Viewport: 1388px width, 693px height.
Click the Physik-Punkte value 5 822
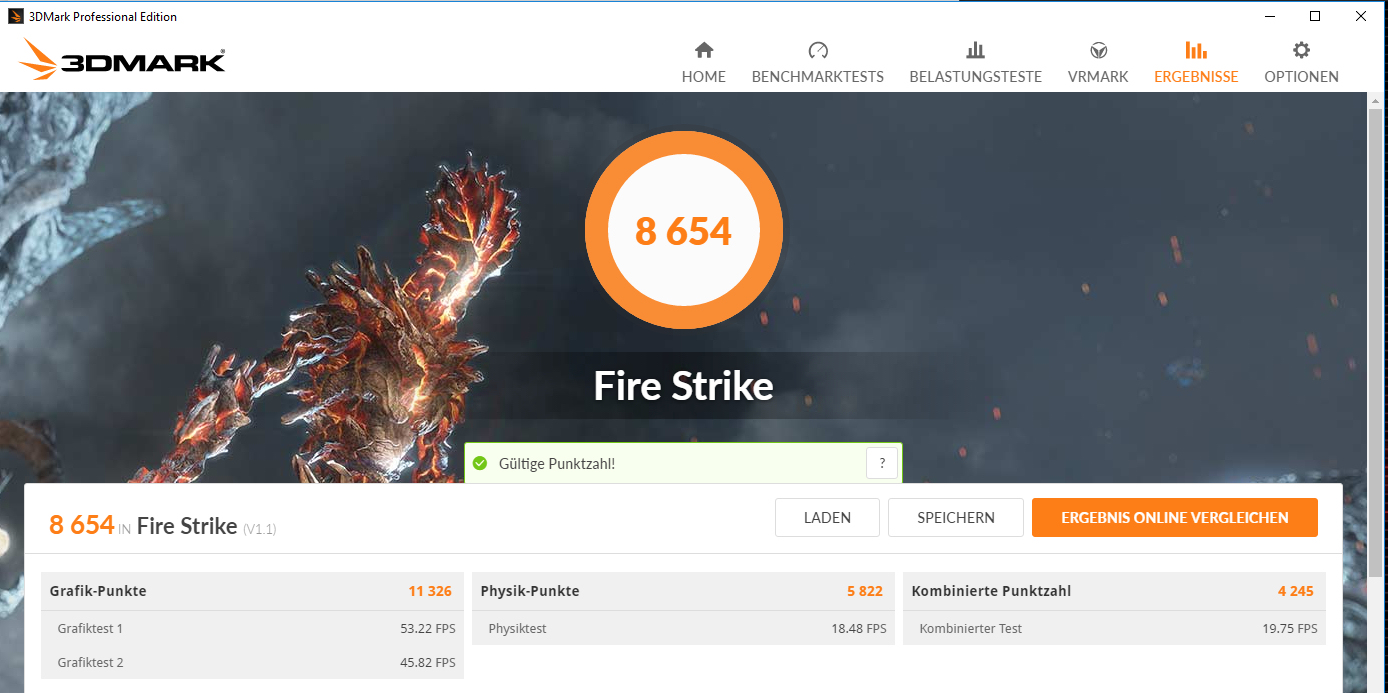865,591
